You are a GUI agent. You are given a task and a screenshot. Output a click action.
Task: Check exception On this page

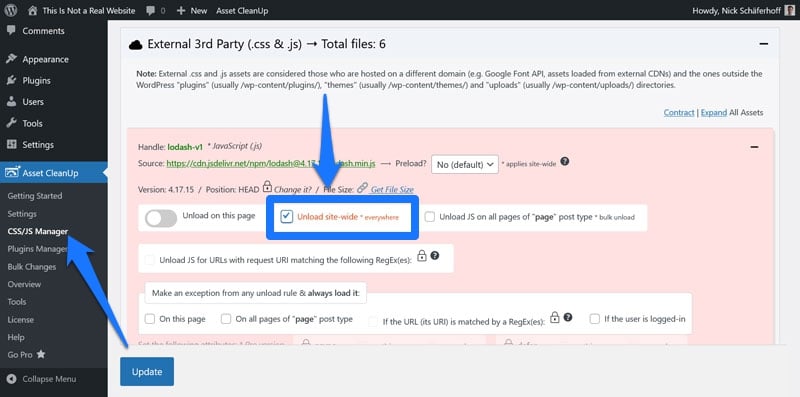(x=149, y=319)
